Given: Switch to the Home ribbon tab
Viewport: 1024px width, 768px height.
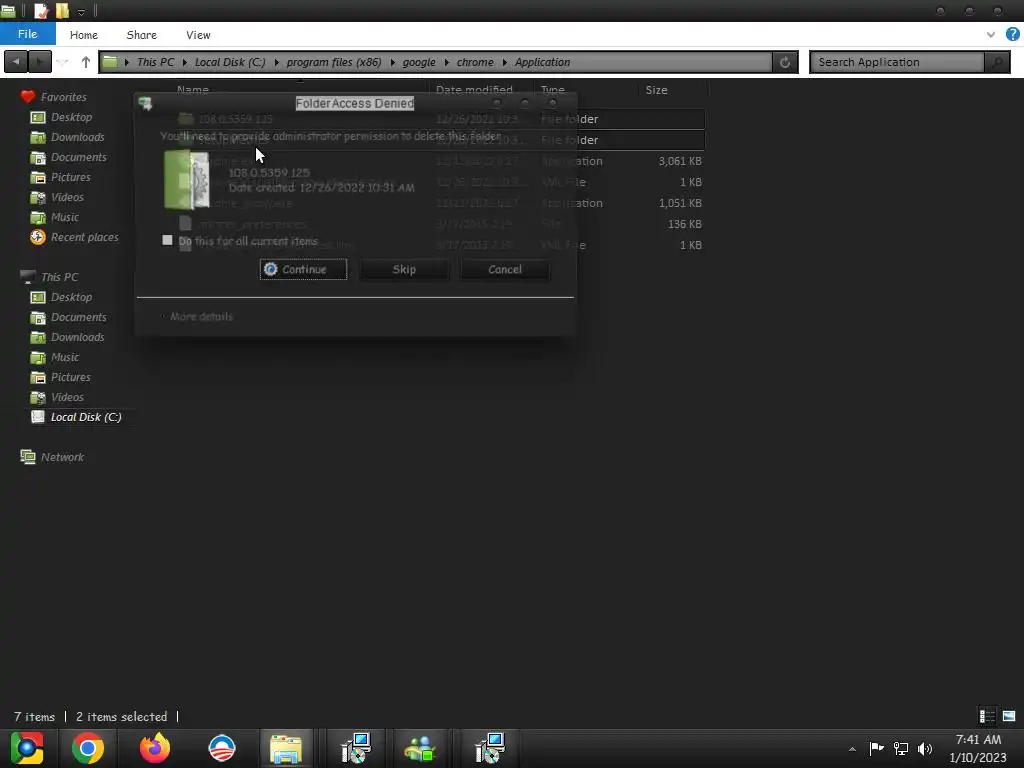Looking at the screenshot, I should 84,35.
